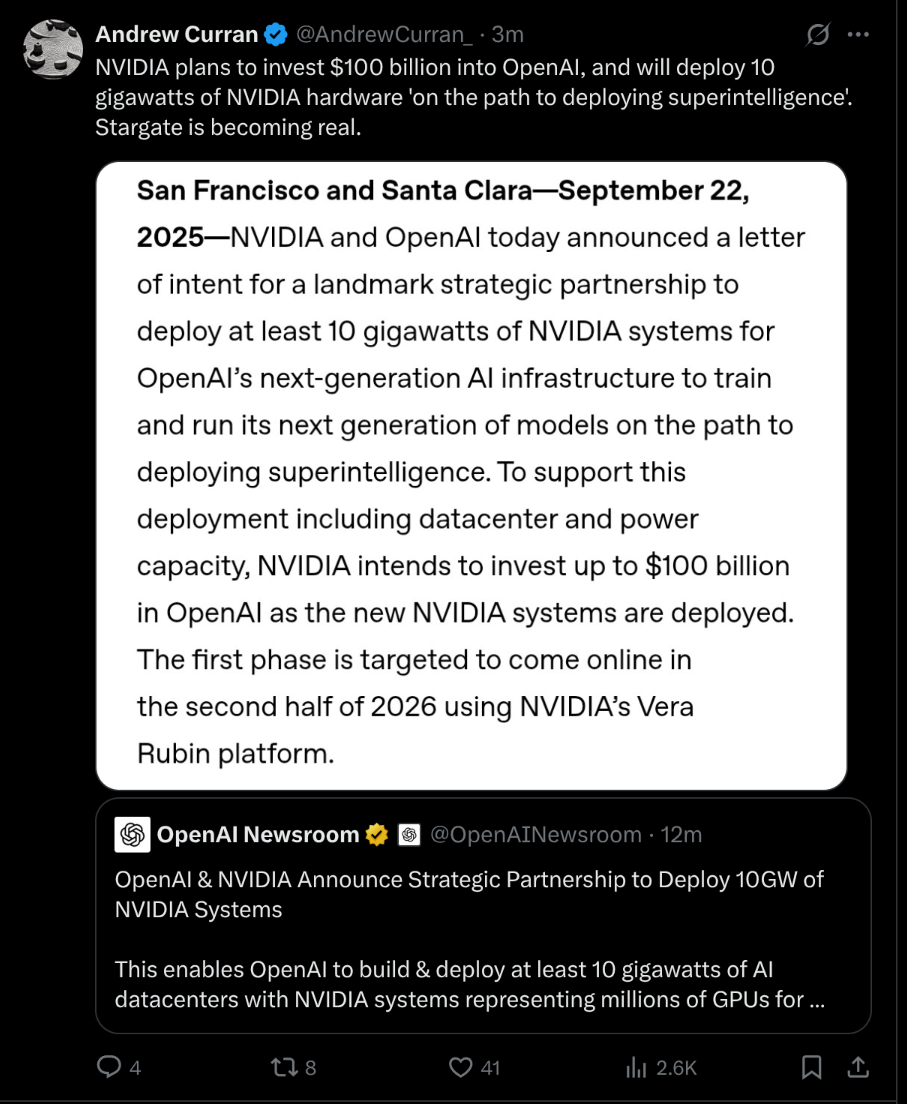Open the share post menu
Image resolution: width=907 pixels, height=1104 pixels.
point(858,1067)
